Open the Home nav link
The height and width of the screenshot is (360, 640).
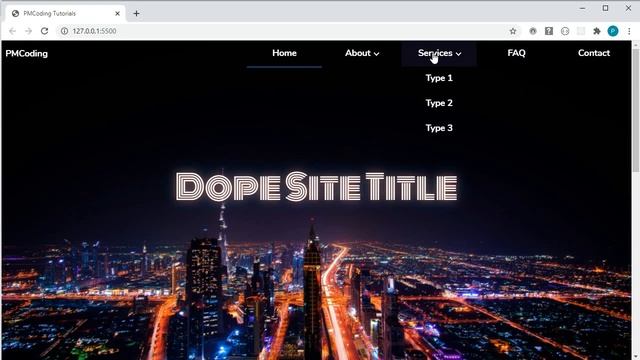284,53
